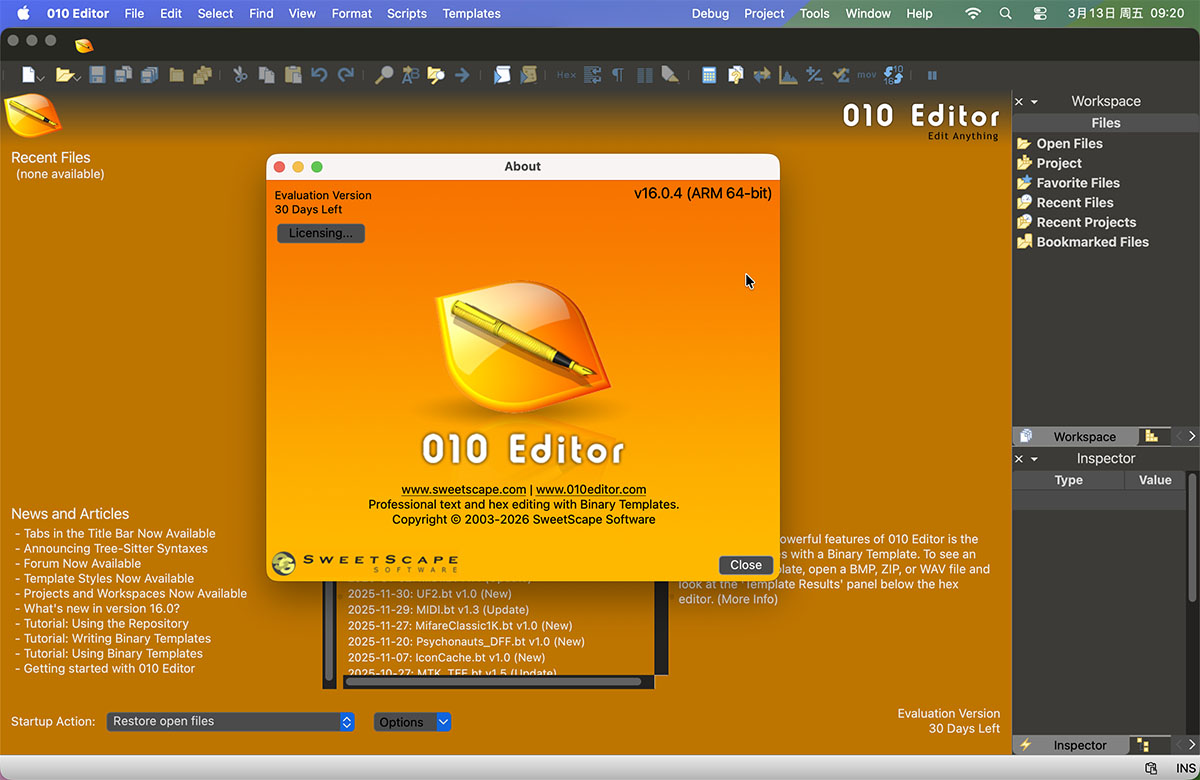Open the www.sweetscape.com link

coord(463,489)
